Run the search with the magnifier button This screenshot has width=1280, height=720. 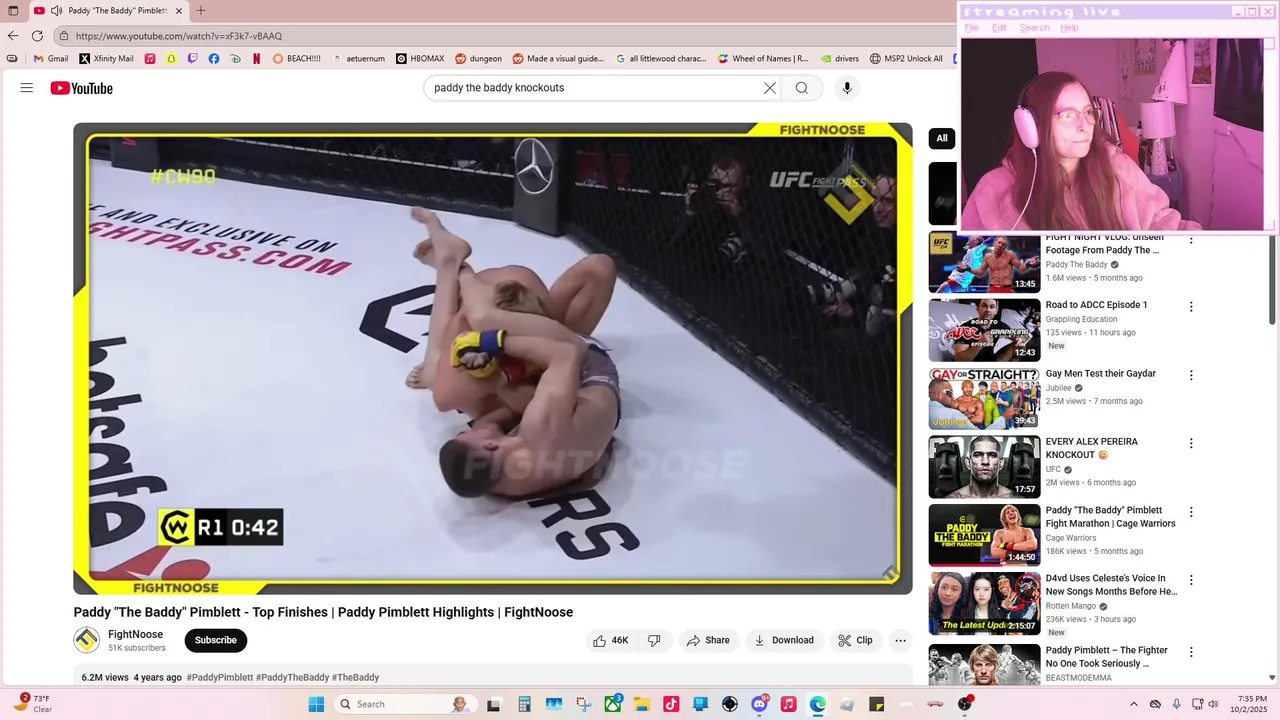[x=802, y=88]
